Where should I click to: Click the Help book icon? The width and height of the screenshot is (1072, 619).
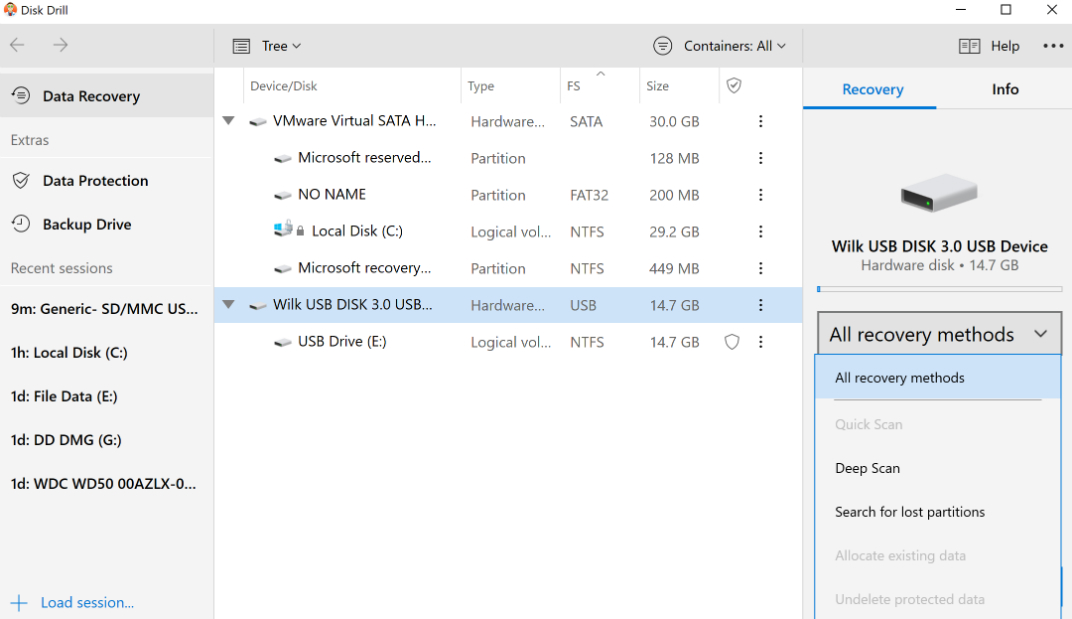[x=968, y=46]
